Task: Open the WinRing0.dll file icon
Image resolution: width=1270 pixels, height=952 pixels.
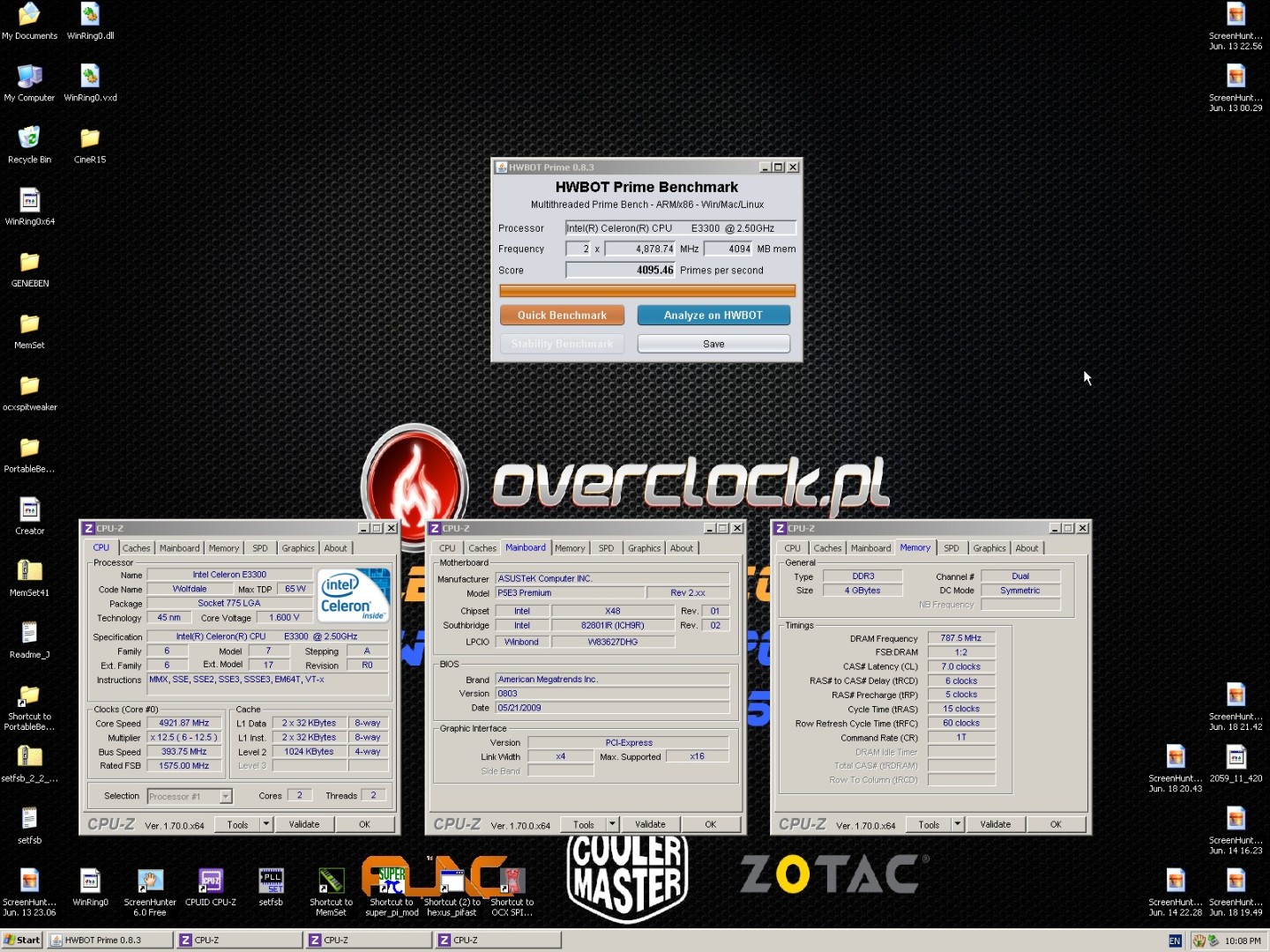Action: tap(90, 21)
